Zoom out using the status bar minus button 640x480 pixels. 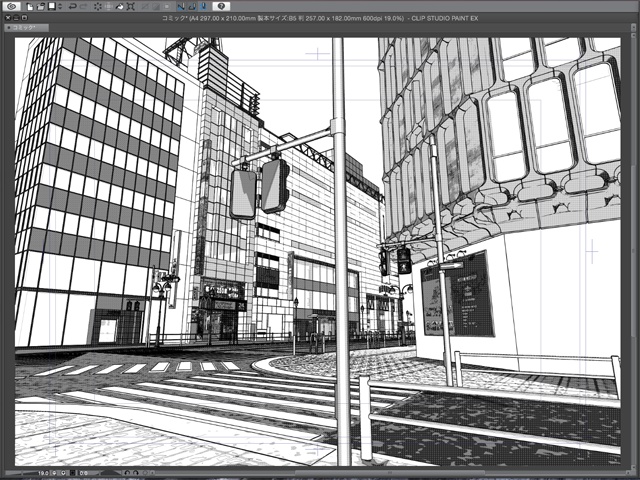[54, 473]
